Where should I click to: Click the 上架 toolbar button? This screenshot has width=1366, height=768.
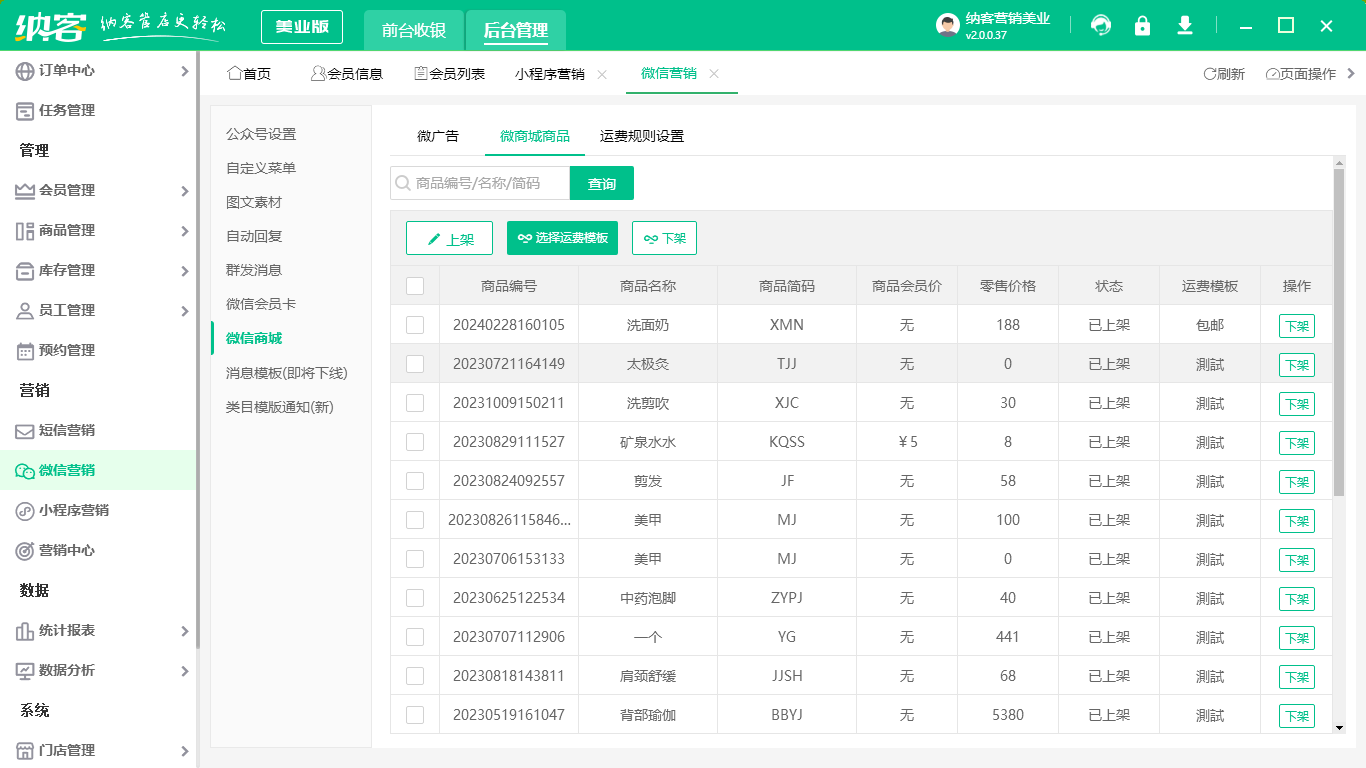[449, 238]
